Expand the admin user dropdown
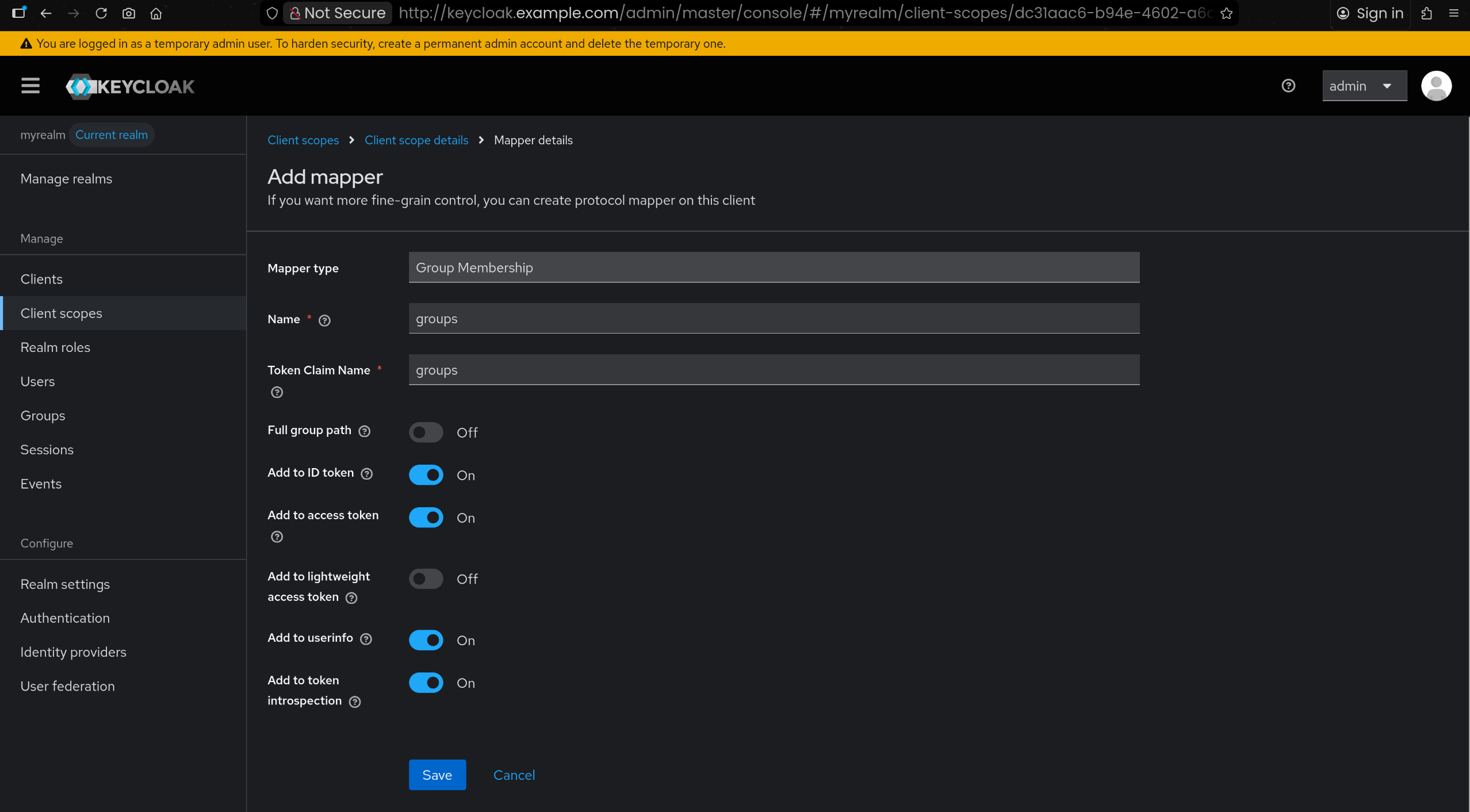This screenshot has height=812, width=1470. pyautogui.click(x=1364, y=86)
